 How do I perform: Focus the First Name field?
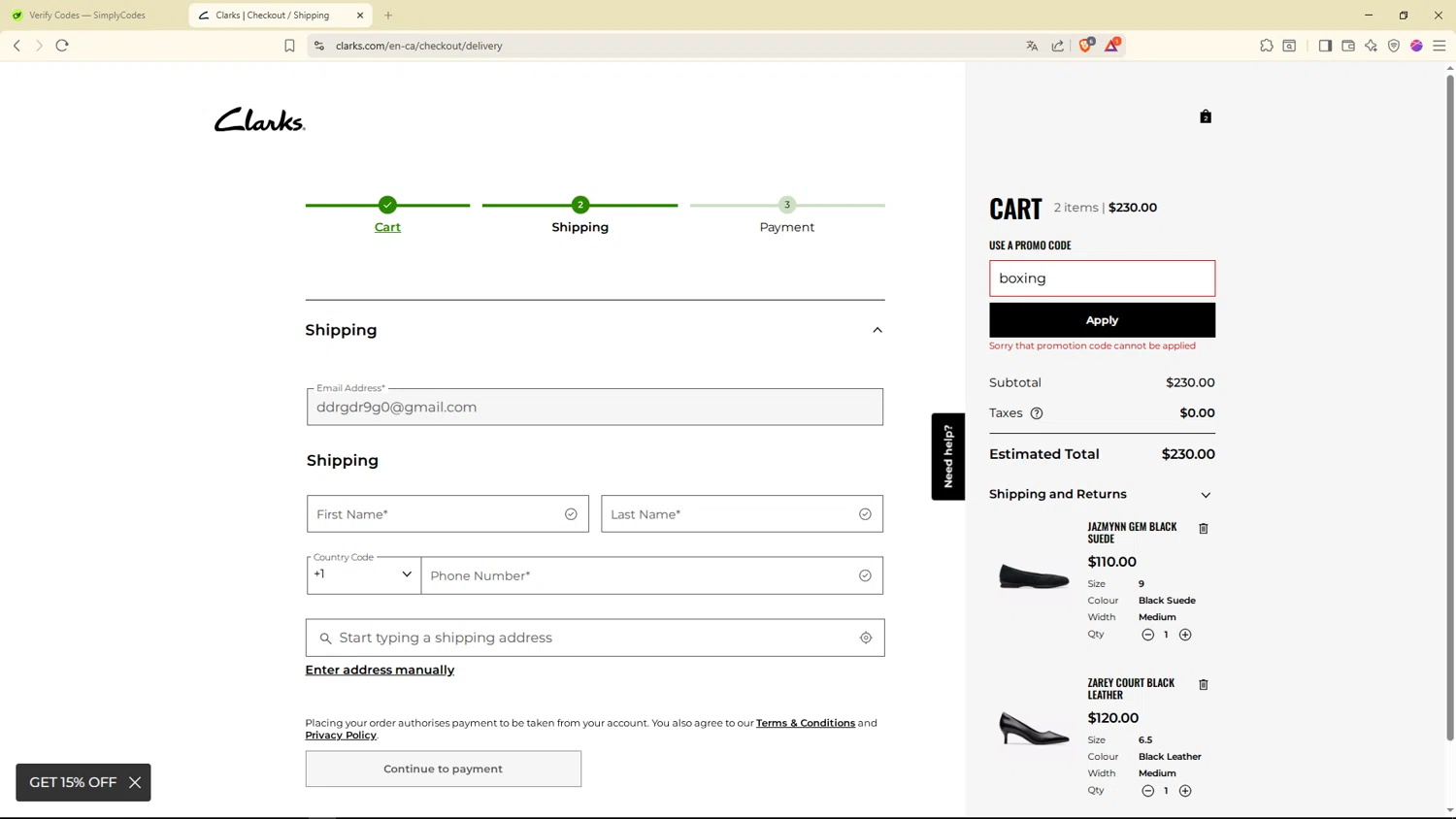tap(447, 514)
